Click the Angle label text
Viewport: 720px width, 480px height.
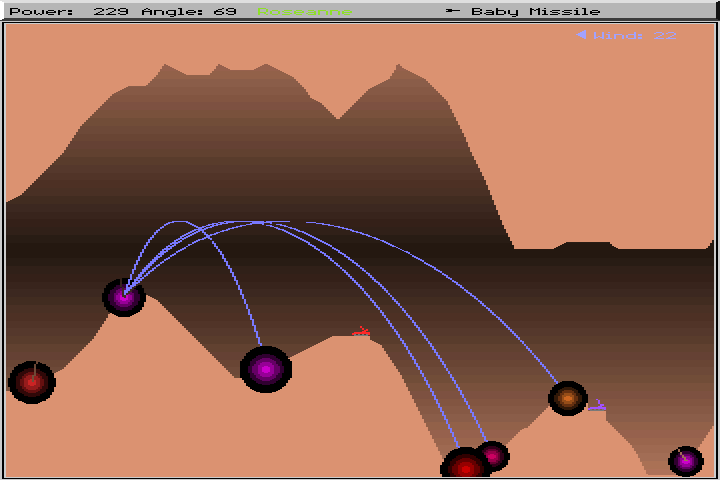(x=173, y=12)
